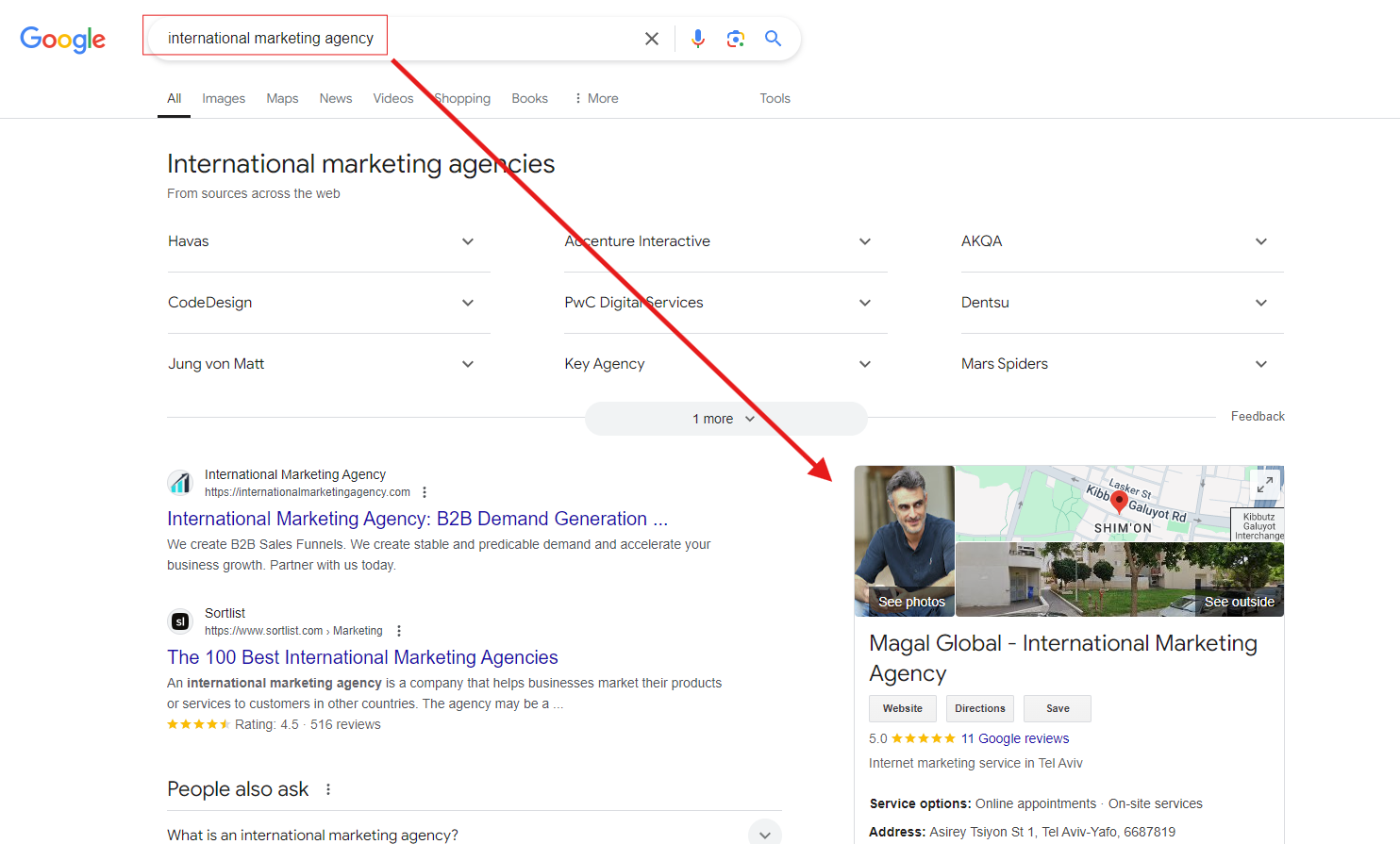Open Google Lens image search
The width and height of the screenshot is (1400, 844).
click(736, 39)
